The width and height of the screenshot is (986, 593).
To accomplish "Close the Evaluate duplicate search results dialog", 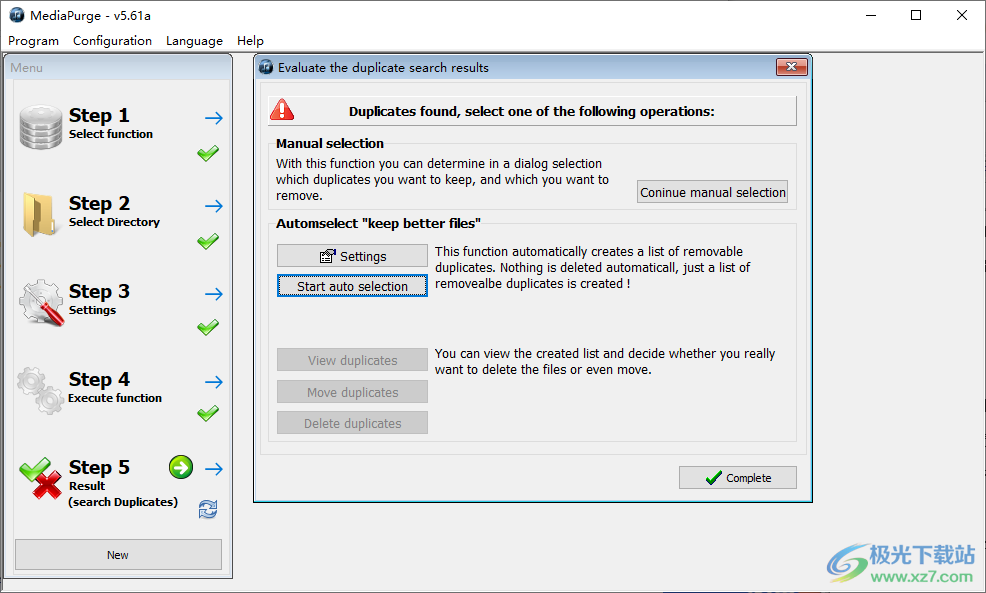I will point(791,67).
